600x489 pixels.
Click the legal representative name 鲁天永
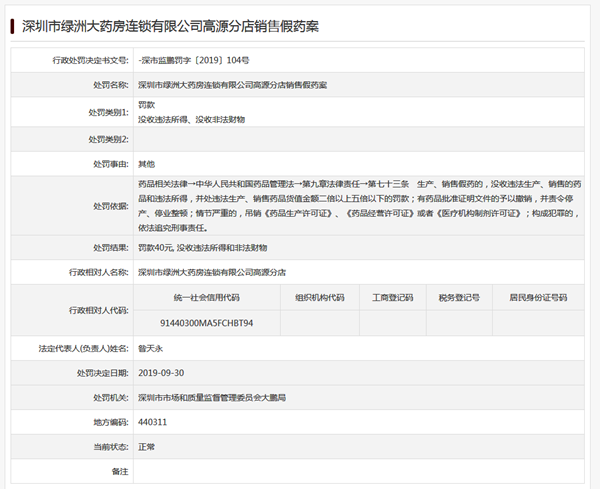click(150, 348)
